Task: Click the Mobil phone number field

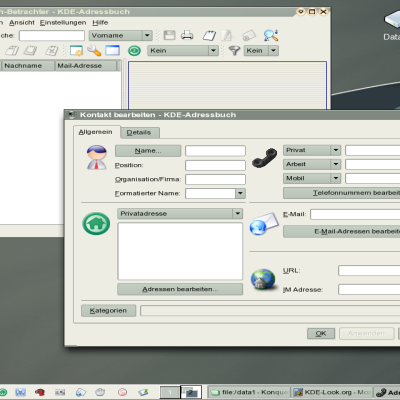Action: click(x=373, y=178)
